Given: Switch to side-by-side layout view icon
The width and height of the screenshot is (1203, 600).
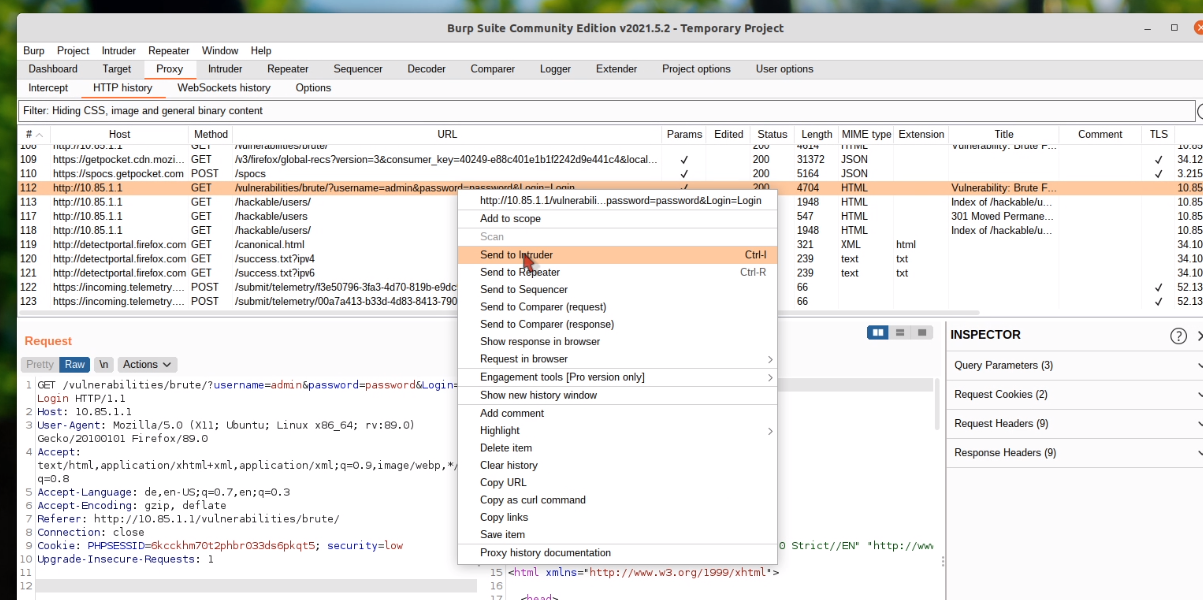Looking at the screenshot, I should 878,333.
